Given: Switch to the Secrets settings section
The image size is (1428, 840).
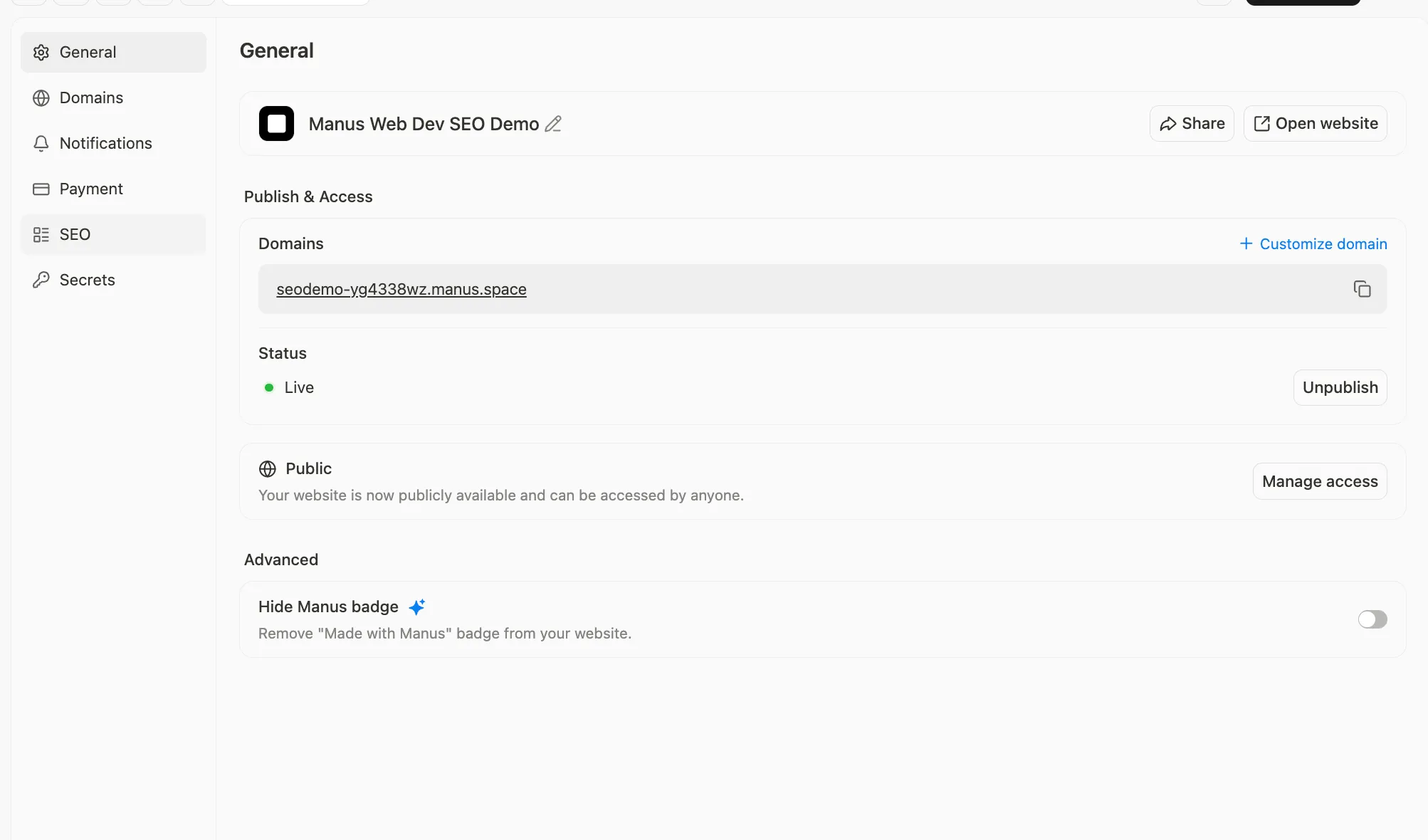Looking at the screenshot, I should tap(87, 280).
